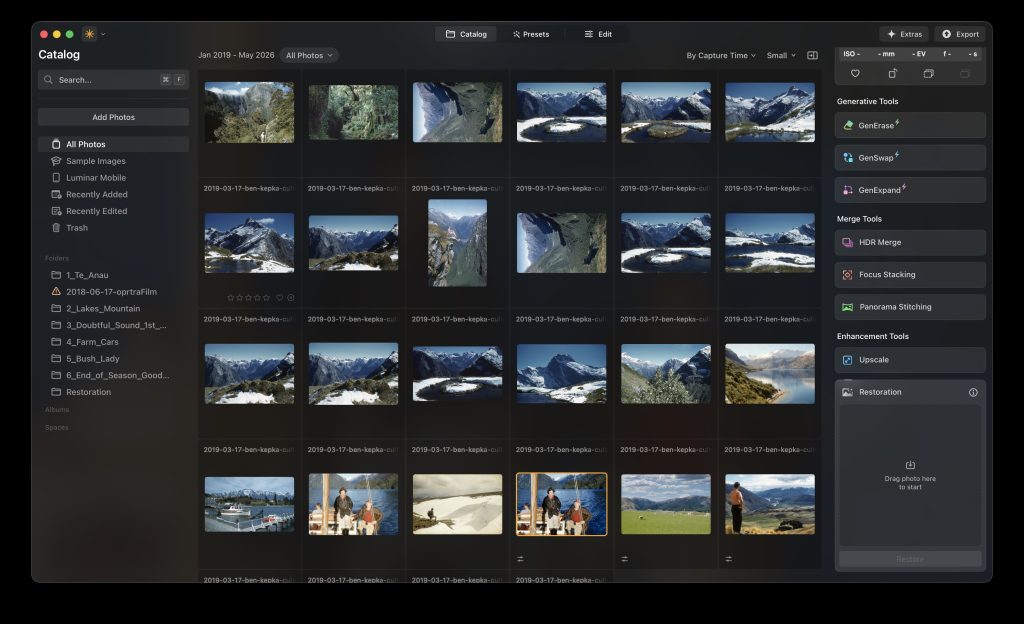Open the Upscale tool

coord(910,360)
